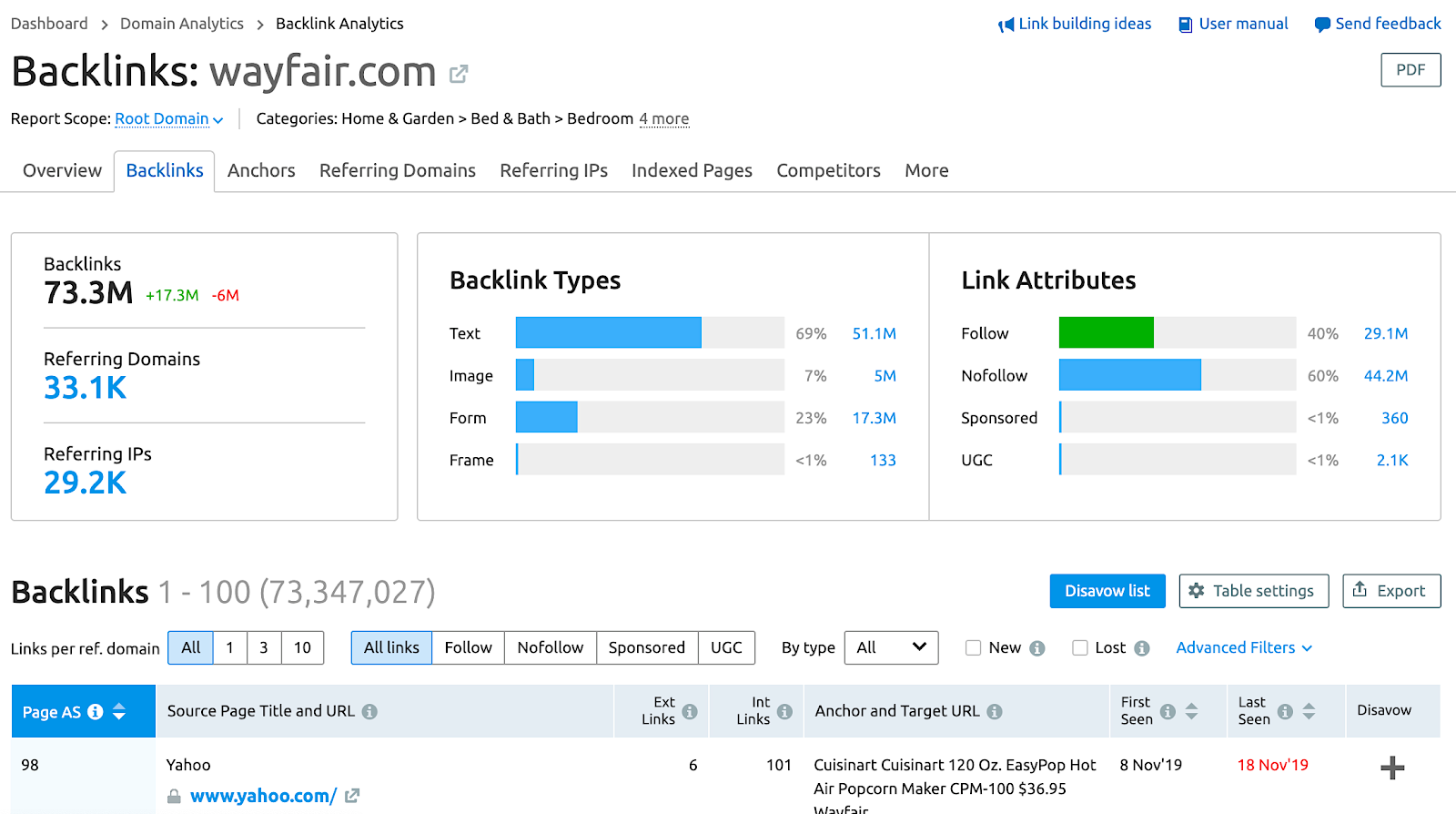Open the www.yahoo.com/ link
Screen dimensions: 1456x814
263,796
